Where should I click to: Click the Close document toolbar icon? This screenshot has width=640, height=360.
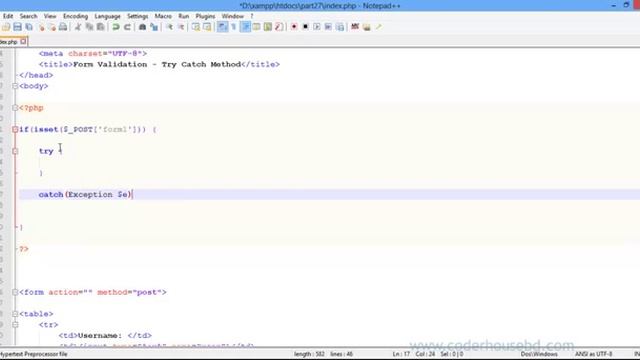pyautogui.click(x=41, y=27)
